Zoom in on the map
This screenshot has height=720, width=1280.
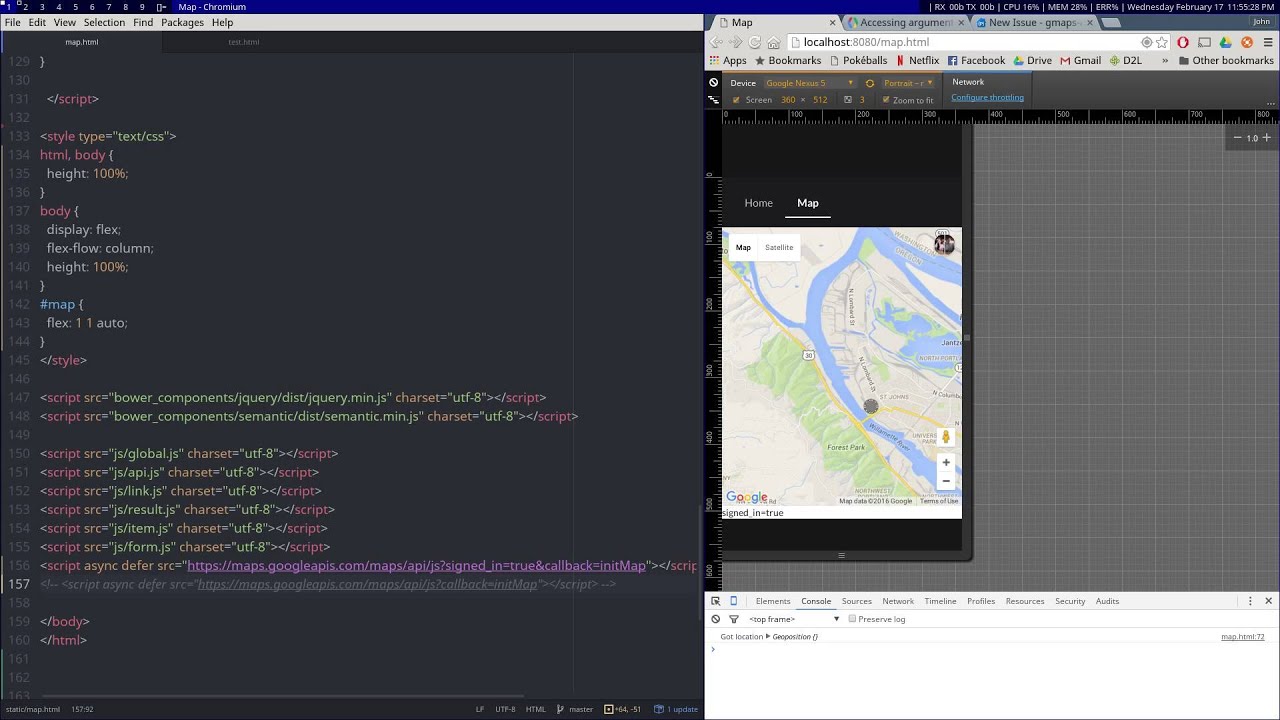click(x=946, y=462)
